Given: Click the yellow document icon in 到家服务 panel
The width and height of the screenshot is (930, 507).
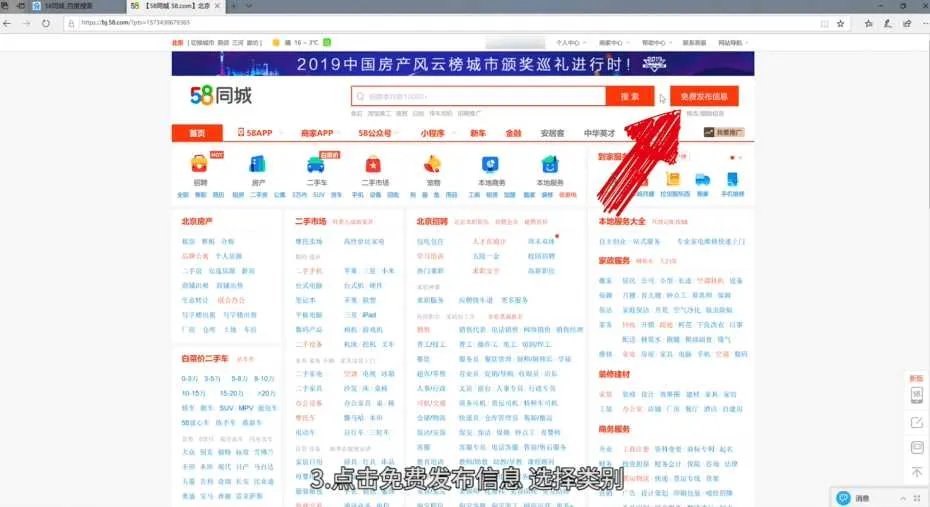Looking at the screenshot, I should pos(673,179).
